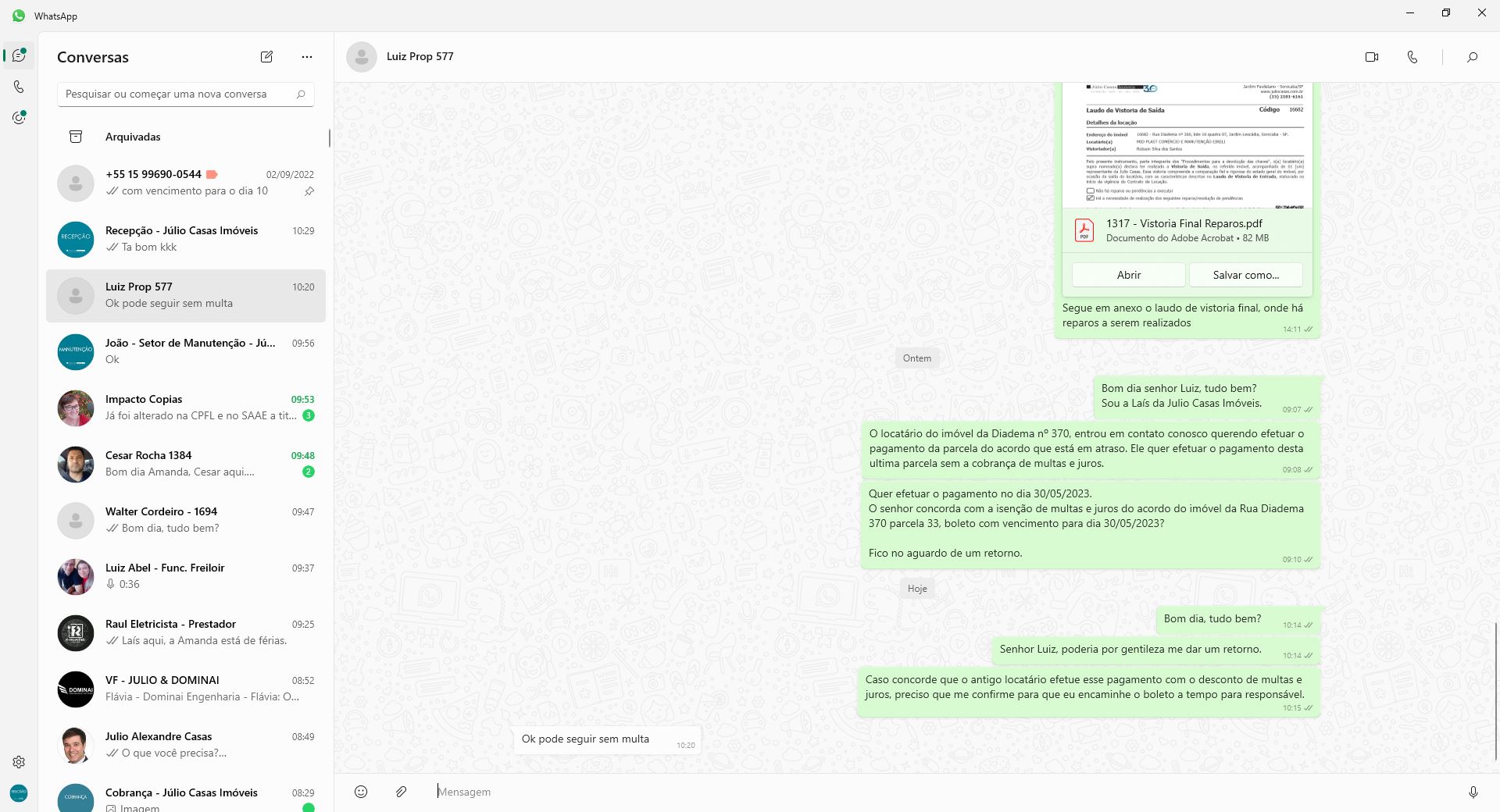Screen dimensions: 1500x812
Task: Compose a new conversation
Action: (266, 57)
